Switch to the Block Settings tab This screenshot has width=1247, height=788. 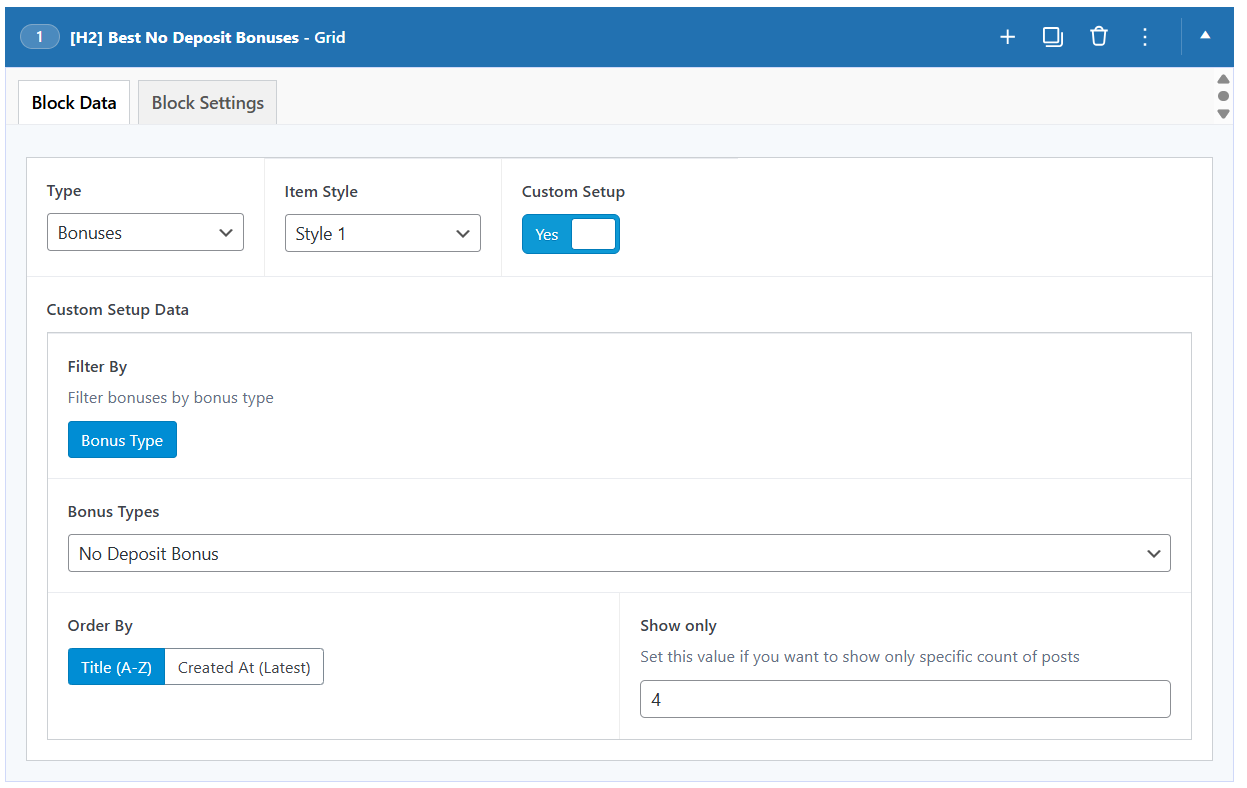(x=207, y=101)
